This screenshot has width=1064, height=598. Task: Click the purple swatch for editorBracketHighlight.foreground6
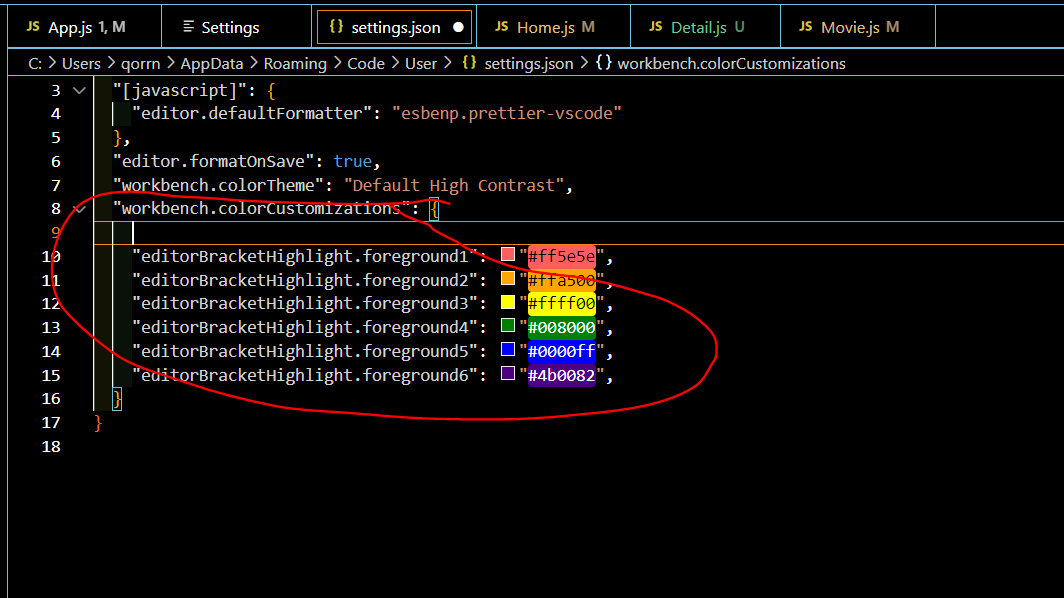point(508,374)
